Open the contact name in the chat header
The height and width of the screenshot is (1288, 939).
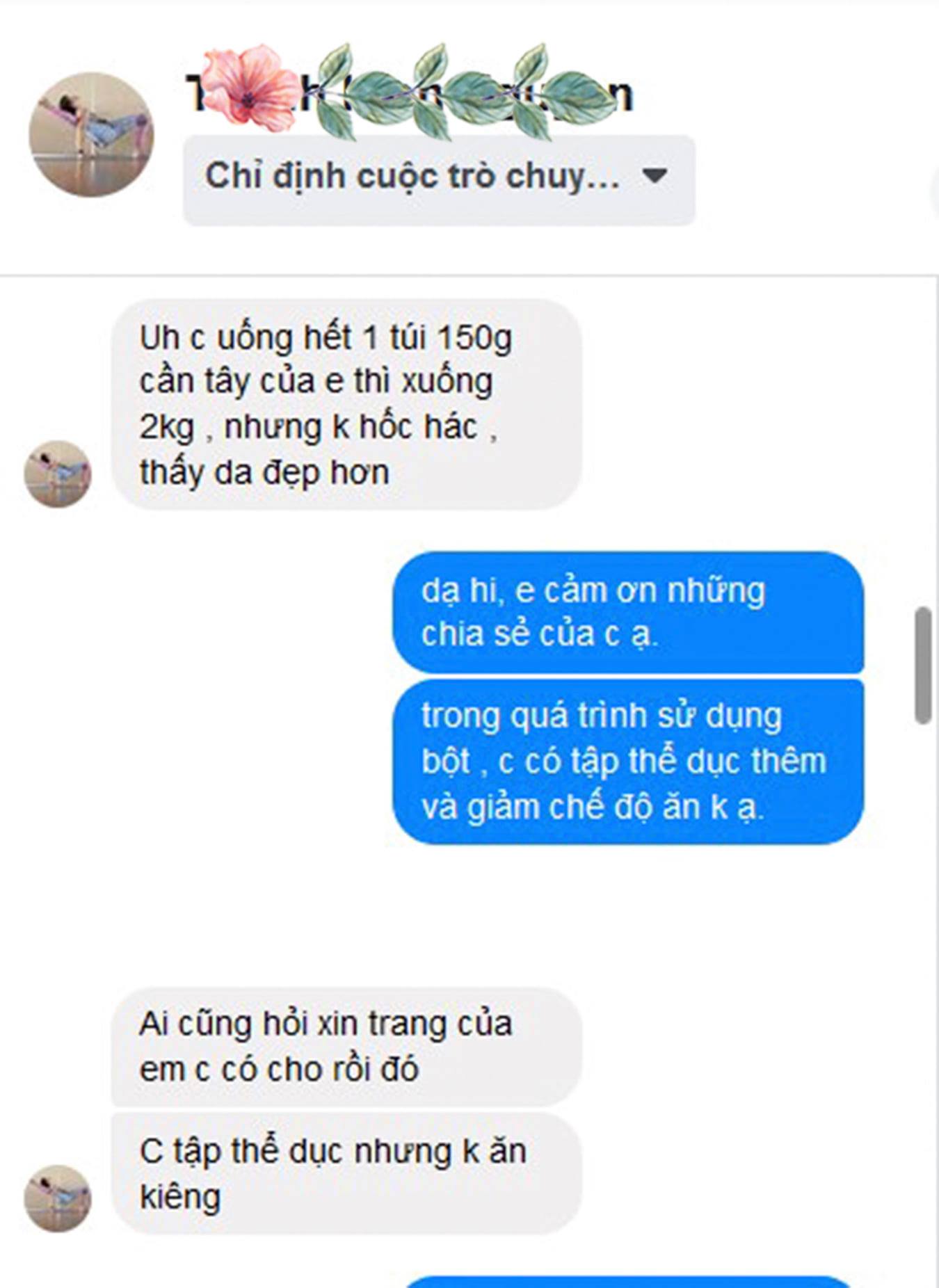(x=409, y=94)
